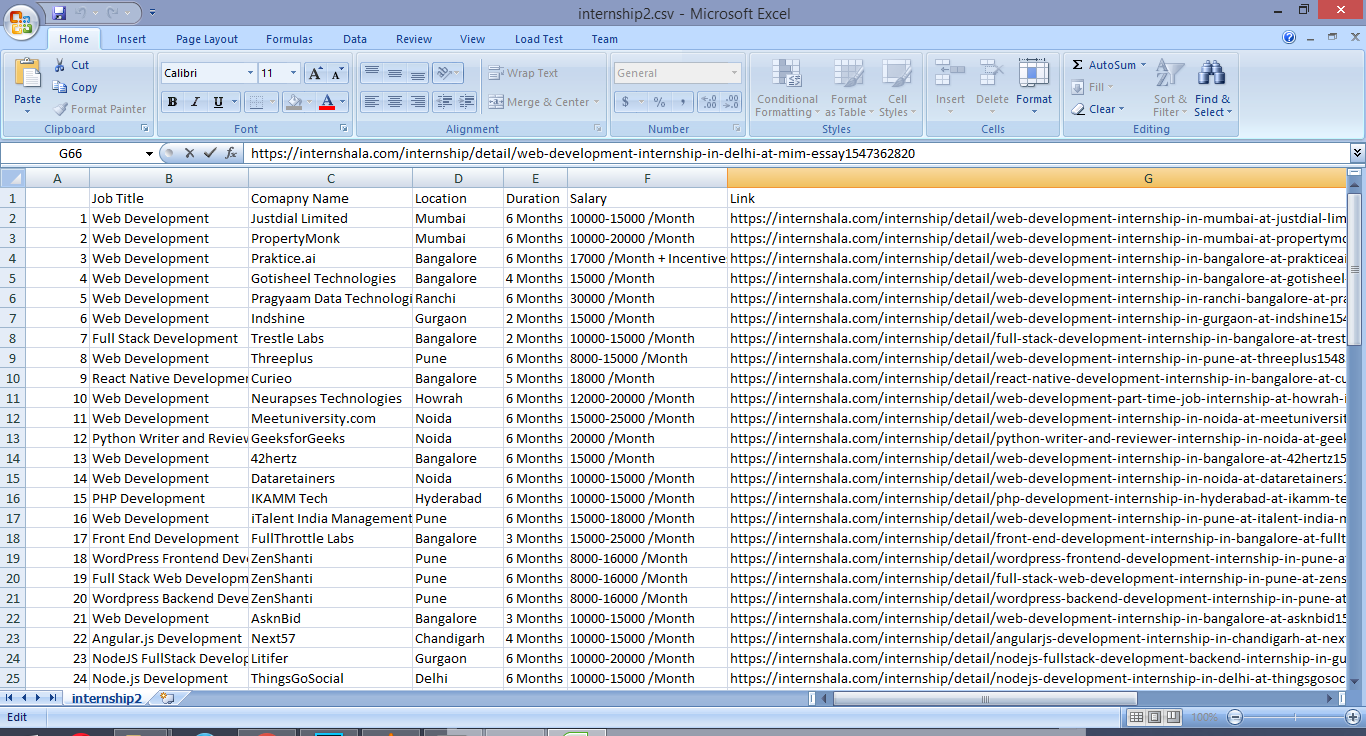Open the Office Button menu
The image size is (1366, 736).
click(22, 20)
